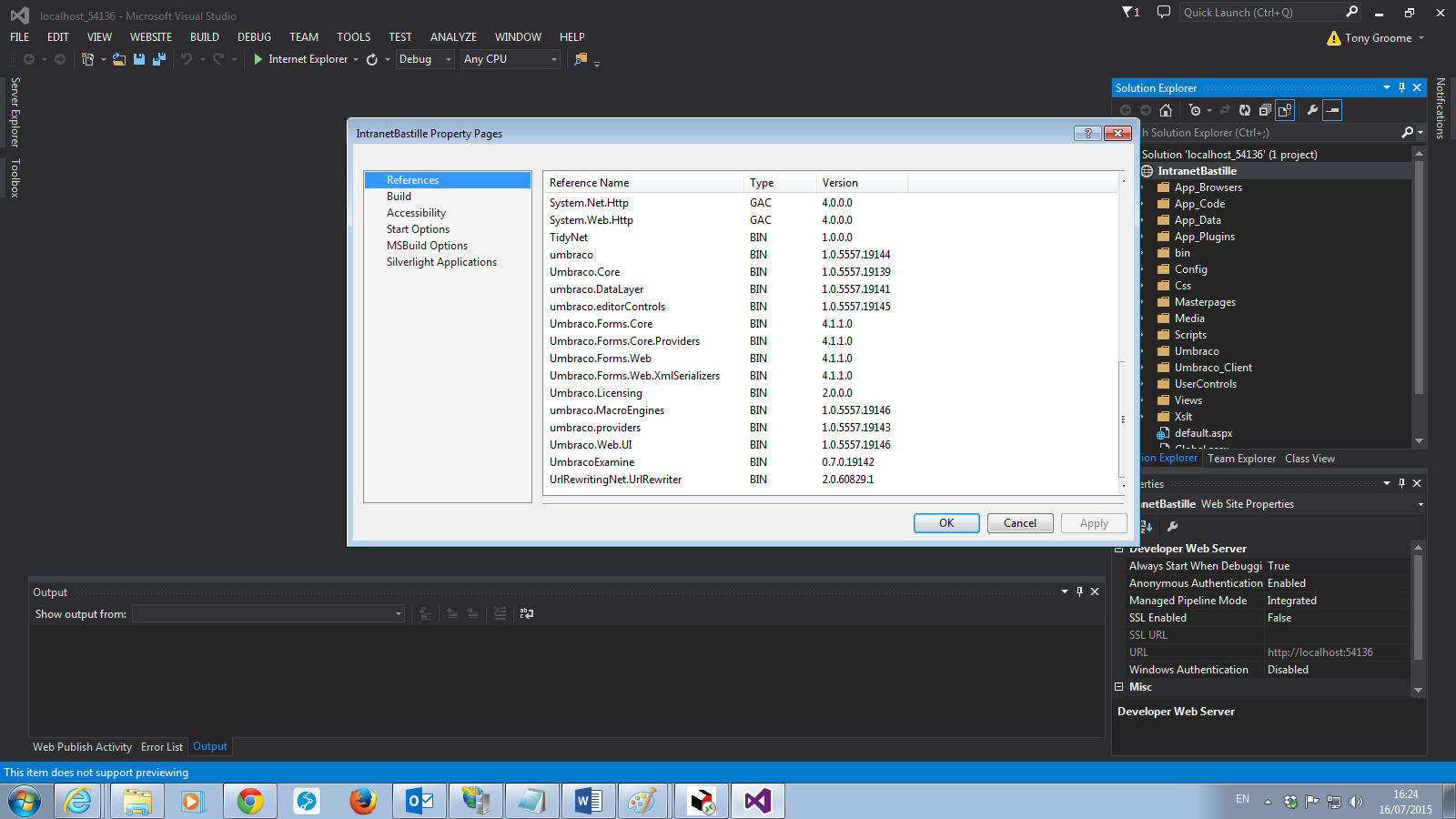Refresh Solution Explorer with the refresh icon

[1245, 110]
